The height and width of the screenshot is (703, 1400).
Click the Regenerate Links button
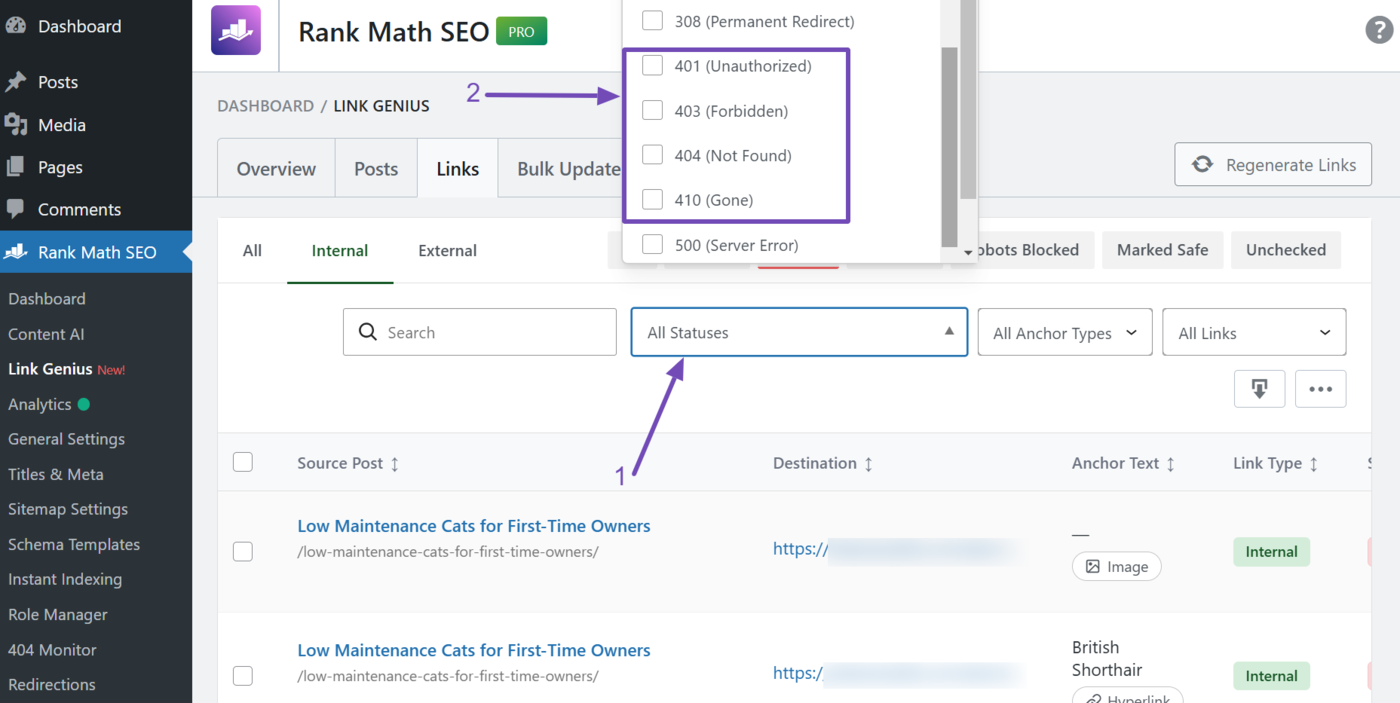pyautogui.click(x=1272, y=164)
